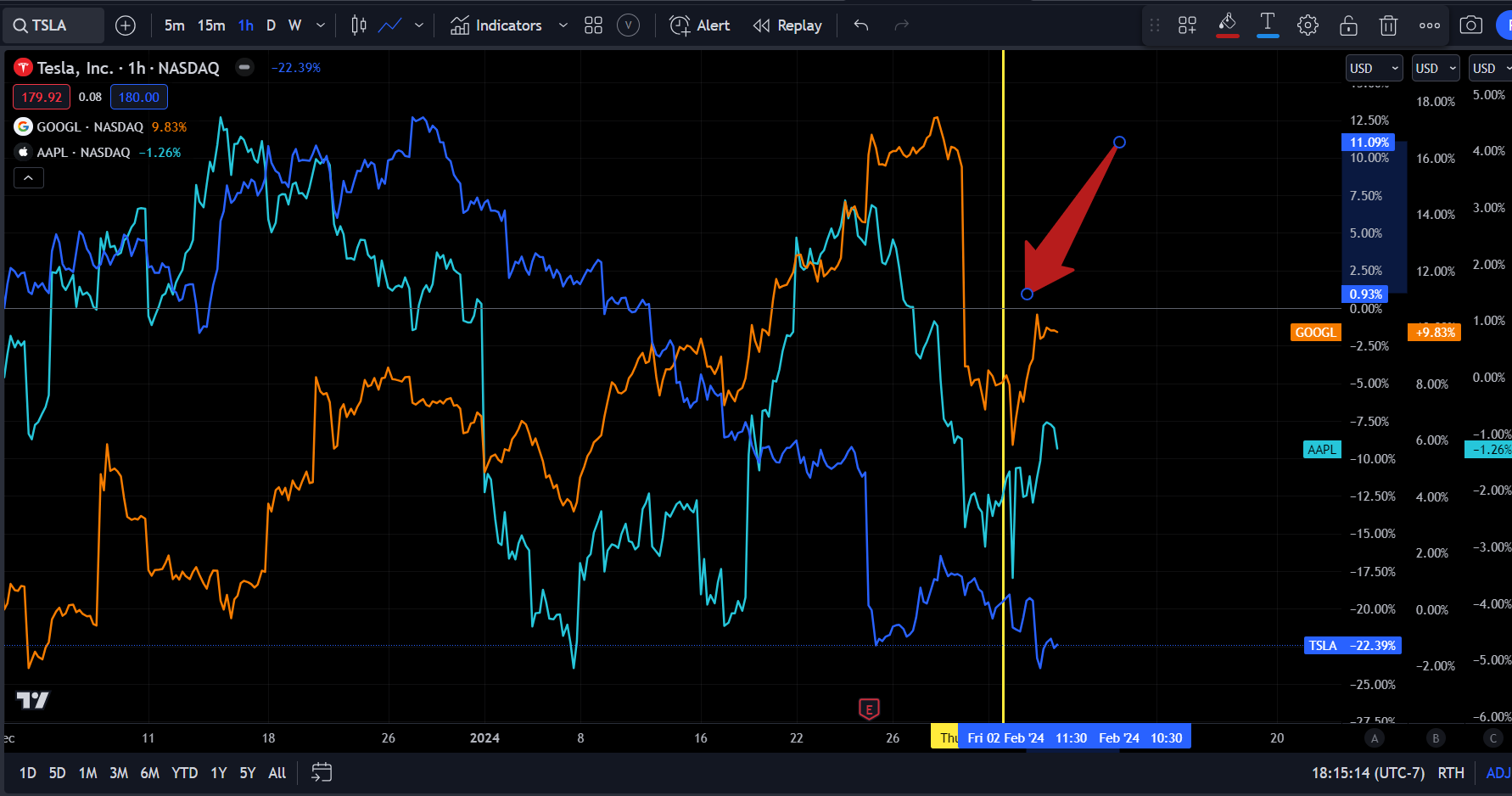
Task: Select the GOOGL · NASDAQ legend row
Action: coord(90,126)
